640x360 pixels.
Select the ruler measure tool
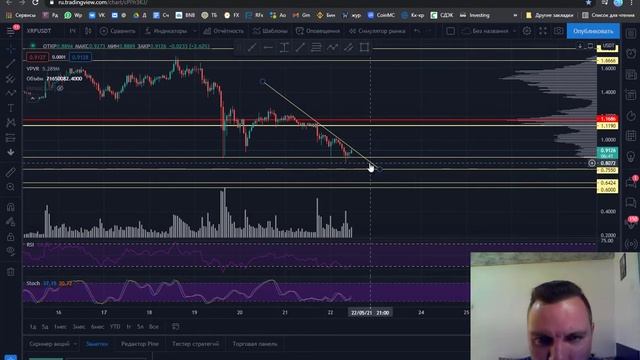(11, 172)
